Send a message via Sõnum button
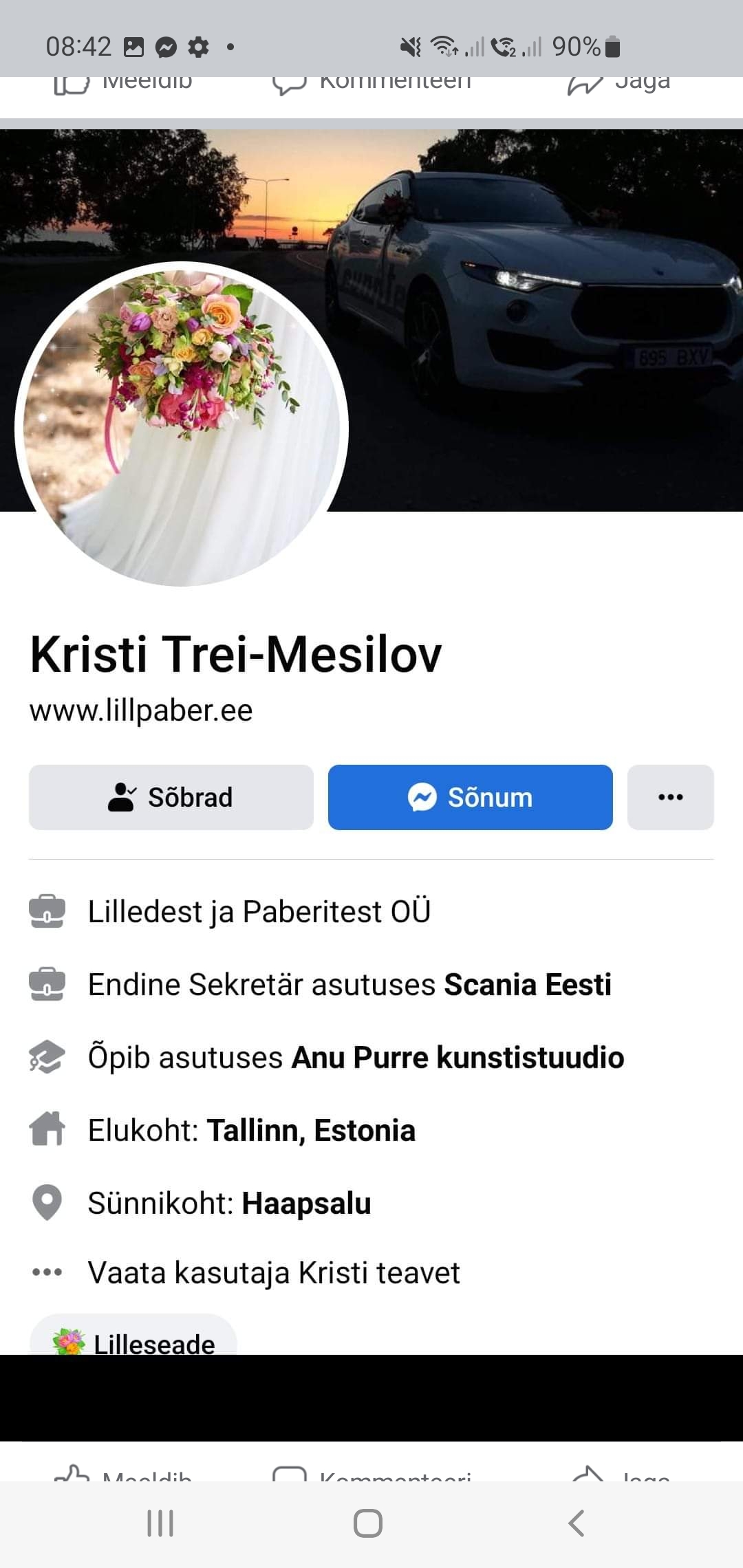 coord(471,797)
